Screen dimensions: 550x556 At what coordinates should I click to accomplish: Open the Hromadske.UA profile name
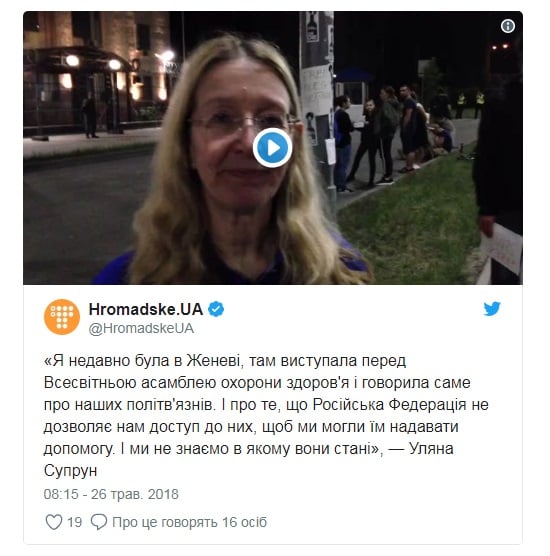146,309
